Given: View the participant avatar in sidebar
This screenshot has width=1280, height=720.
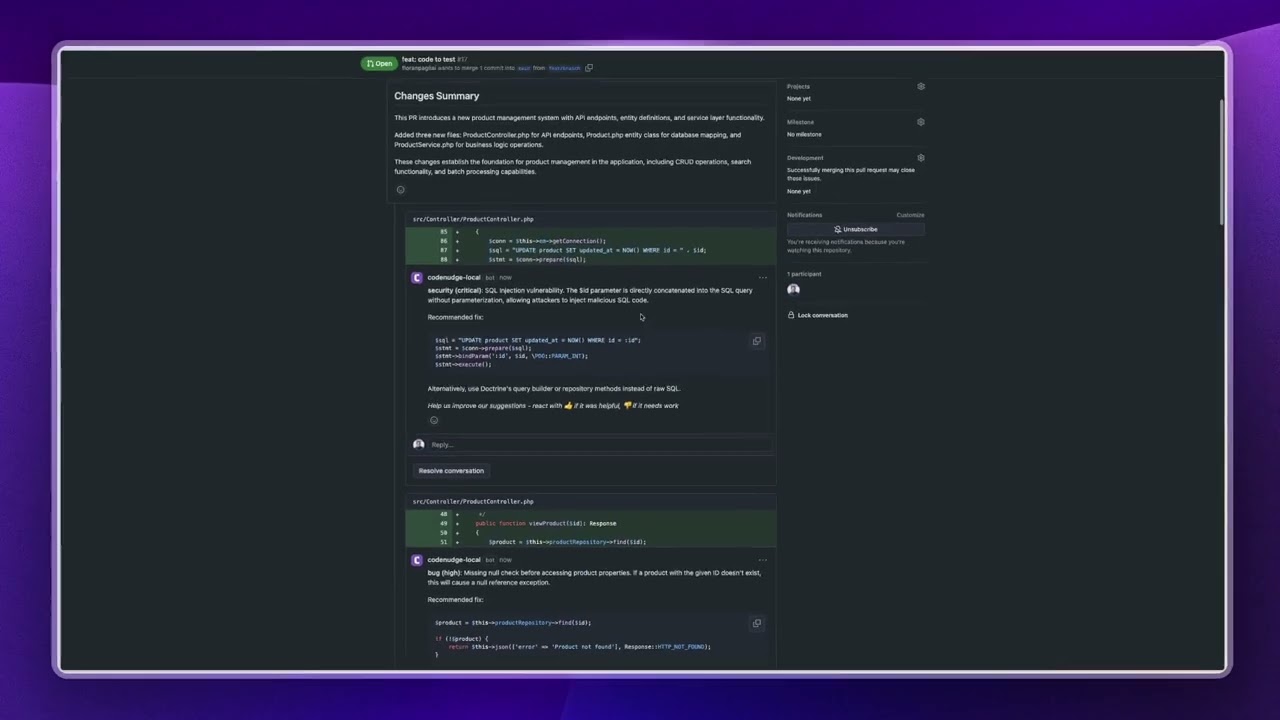Looking at the screenshot, I should (x=794, y=290).
